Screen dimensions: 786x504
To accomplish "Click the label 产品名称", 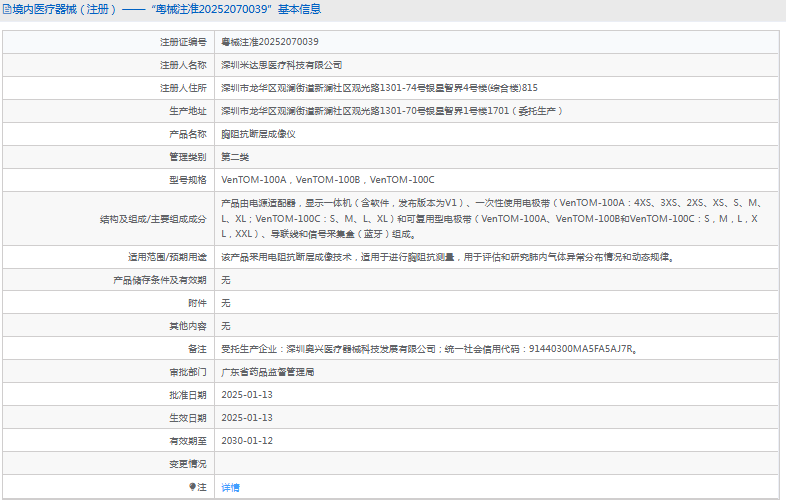I will pyautogui.click(x=187, y=134).
